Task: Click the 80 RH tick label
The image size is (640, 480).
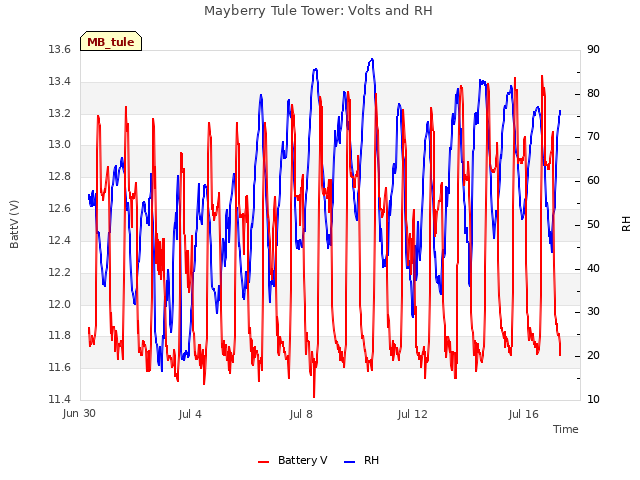Action: pyautogui.click(x=593, y=93)
